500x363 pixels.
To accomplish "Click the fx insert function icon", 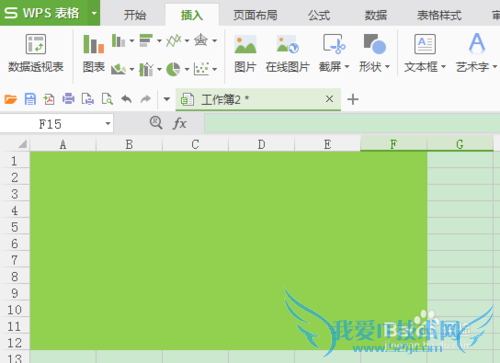I will [x=180, y=123].
